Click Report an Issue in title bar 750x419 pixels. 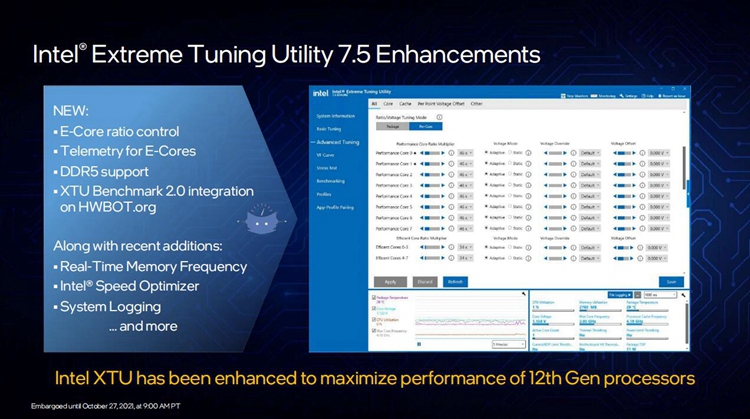(x=671, y=96)
